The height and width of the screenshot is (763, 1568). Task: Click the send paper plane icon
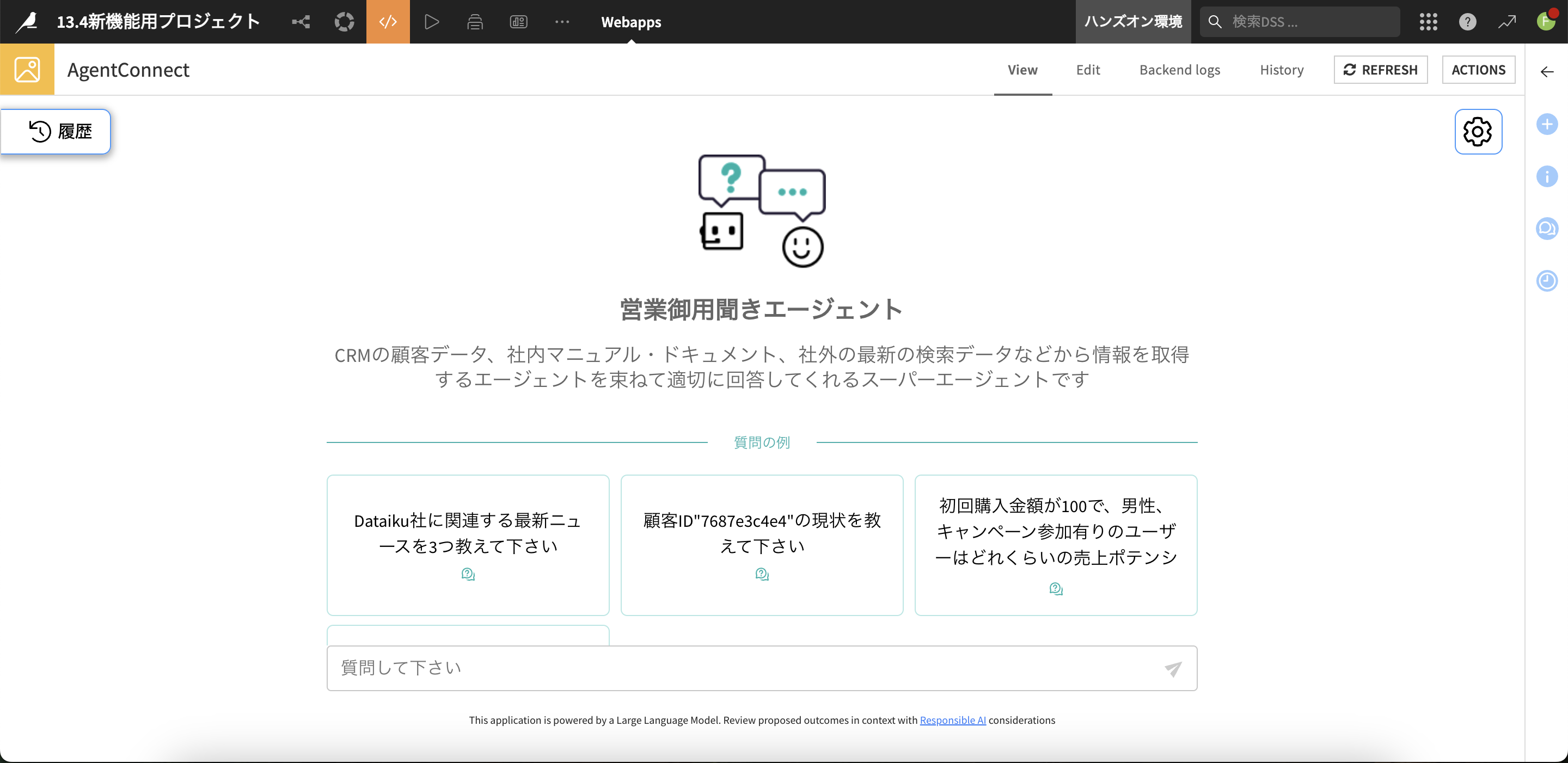pyautogui.click(x=1173, y=669)
